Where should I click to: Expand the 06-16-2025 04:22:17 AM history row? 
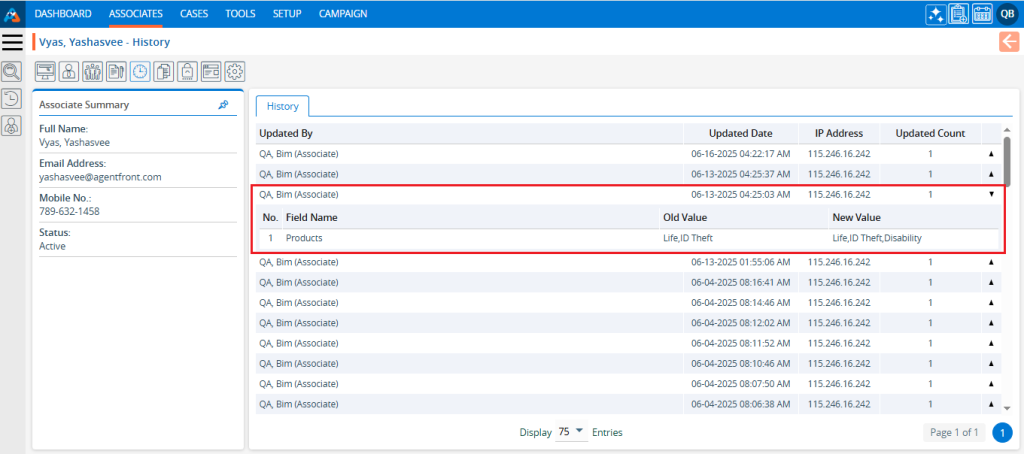[x=991, y=154]
